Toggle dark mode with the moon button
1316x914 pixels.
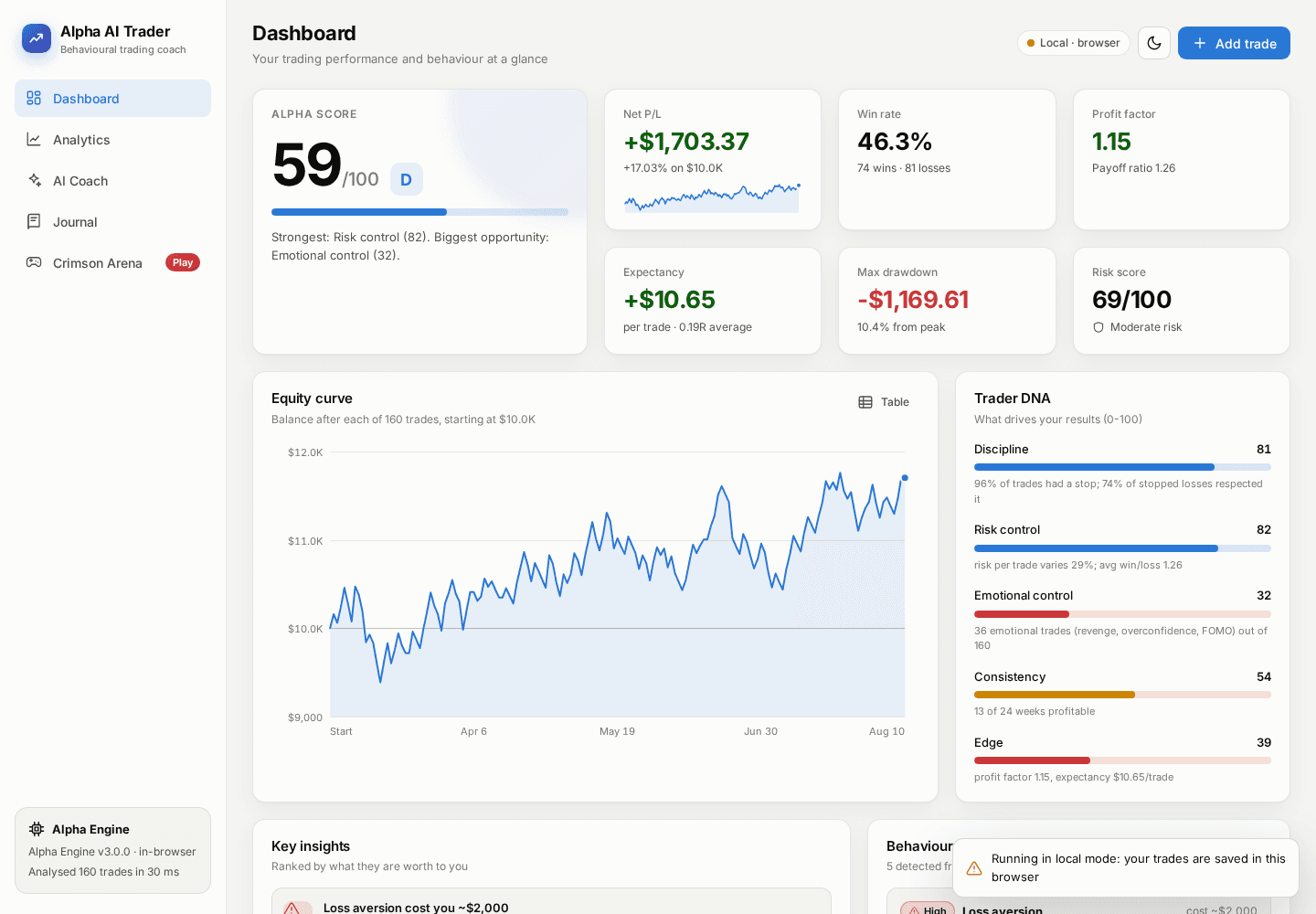pyautogui.click(x=1154, y=43)
